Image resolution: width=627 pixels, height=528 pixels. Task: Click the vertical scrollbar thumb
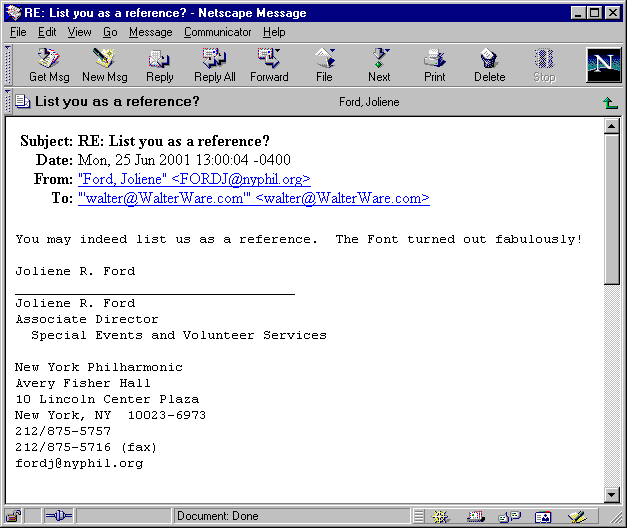pos(611,209)
